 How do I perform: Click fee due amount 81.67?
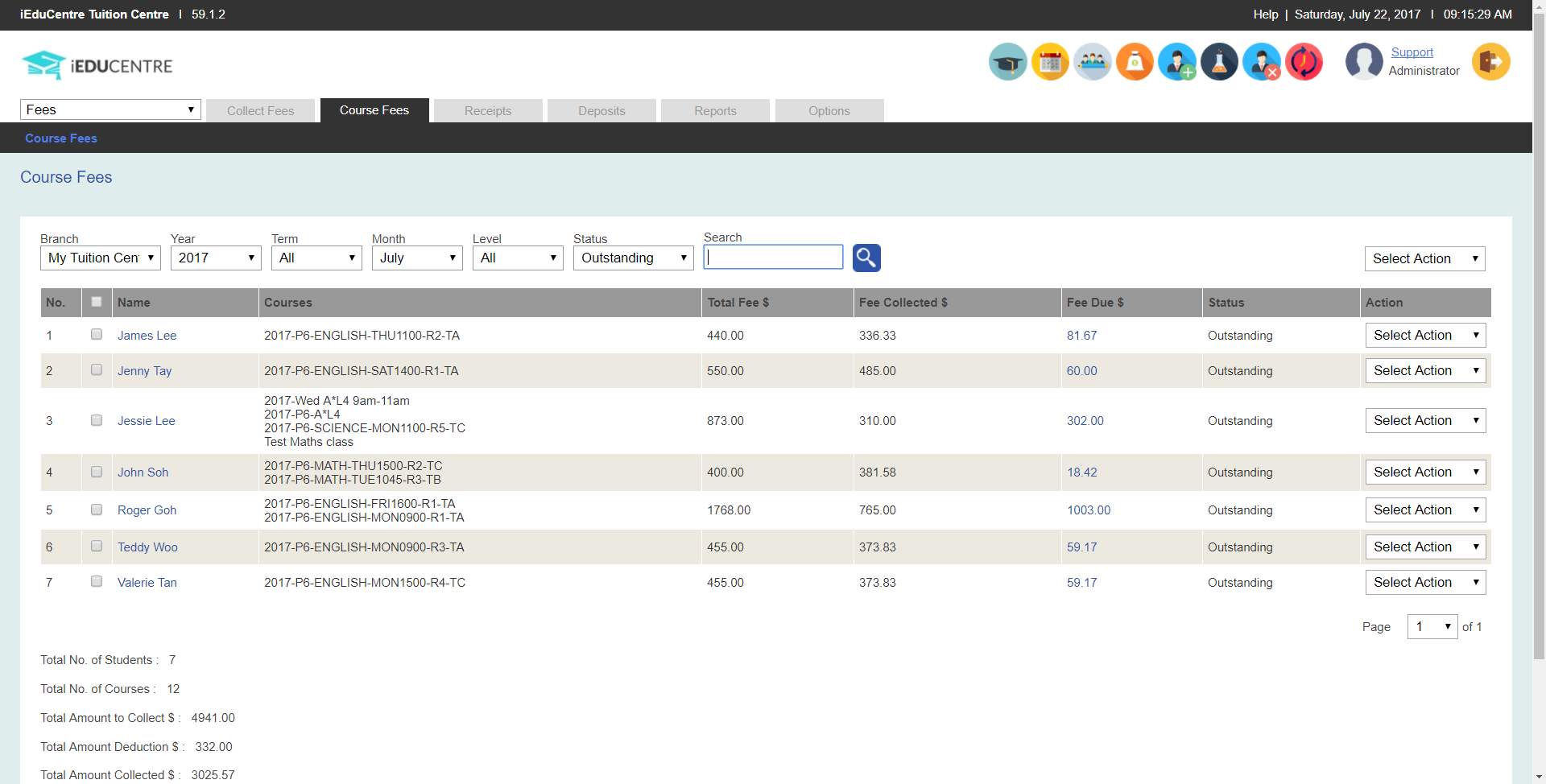pyautogui.click(x=1081, y=336)
